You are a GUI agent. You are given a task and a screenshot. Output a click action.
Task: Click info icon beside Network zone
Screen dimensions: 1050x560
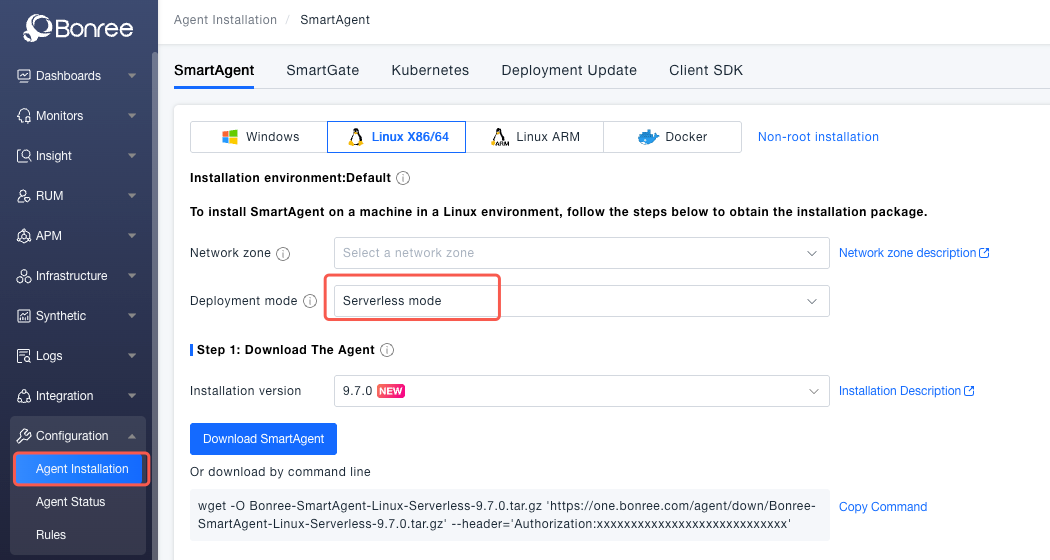click(283, 254)
